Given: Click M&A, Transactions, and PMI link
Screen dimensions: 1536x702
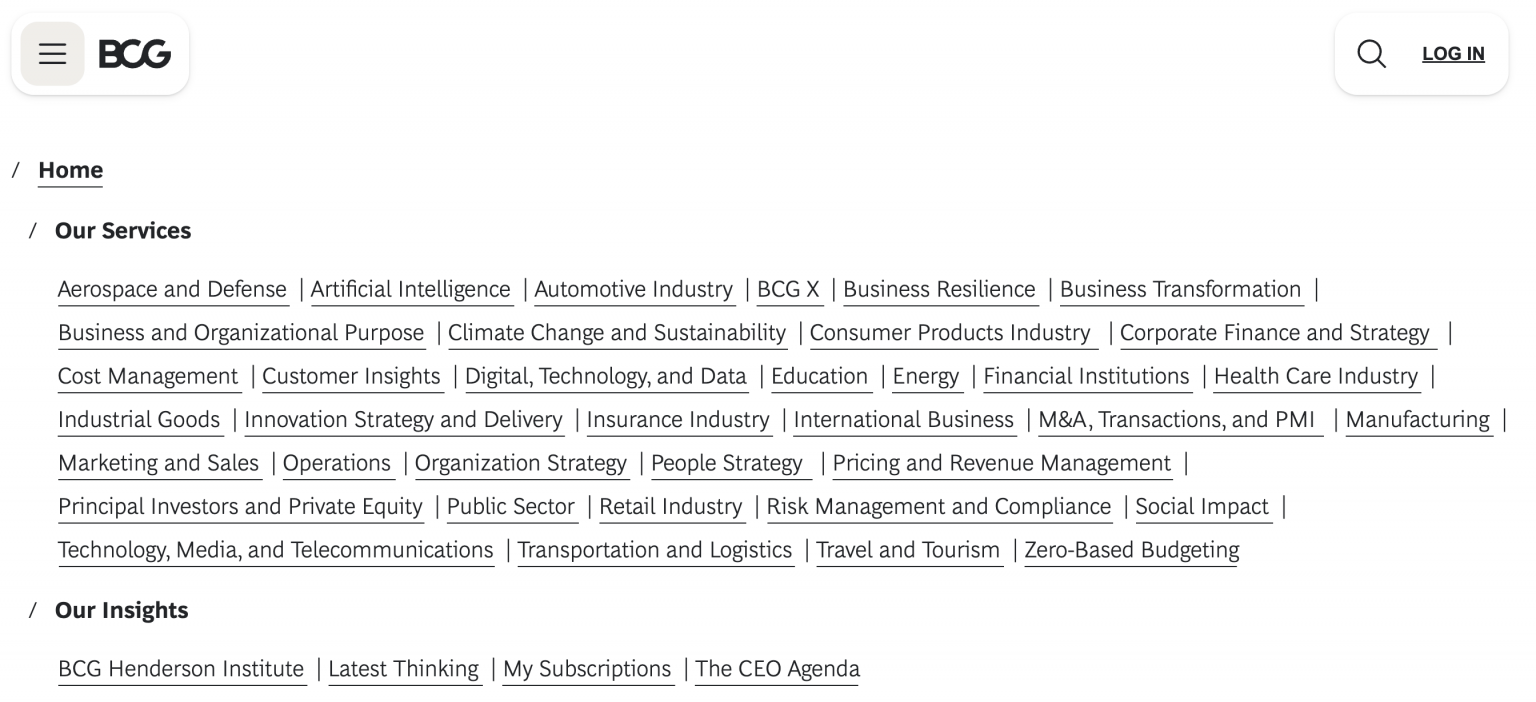Looking at the screenshot, I should 1176,420.
